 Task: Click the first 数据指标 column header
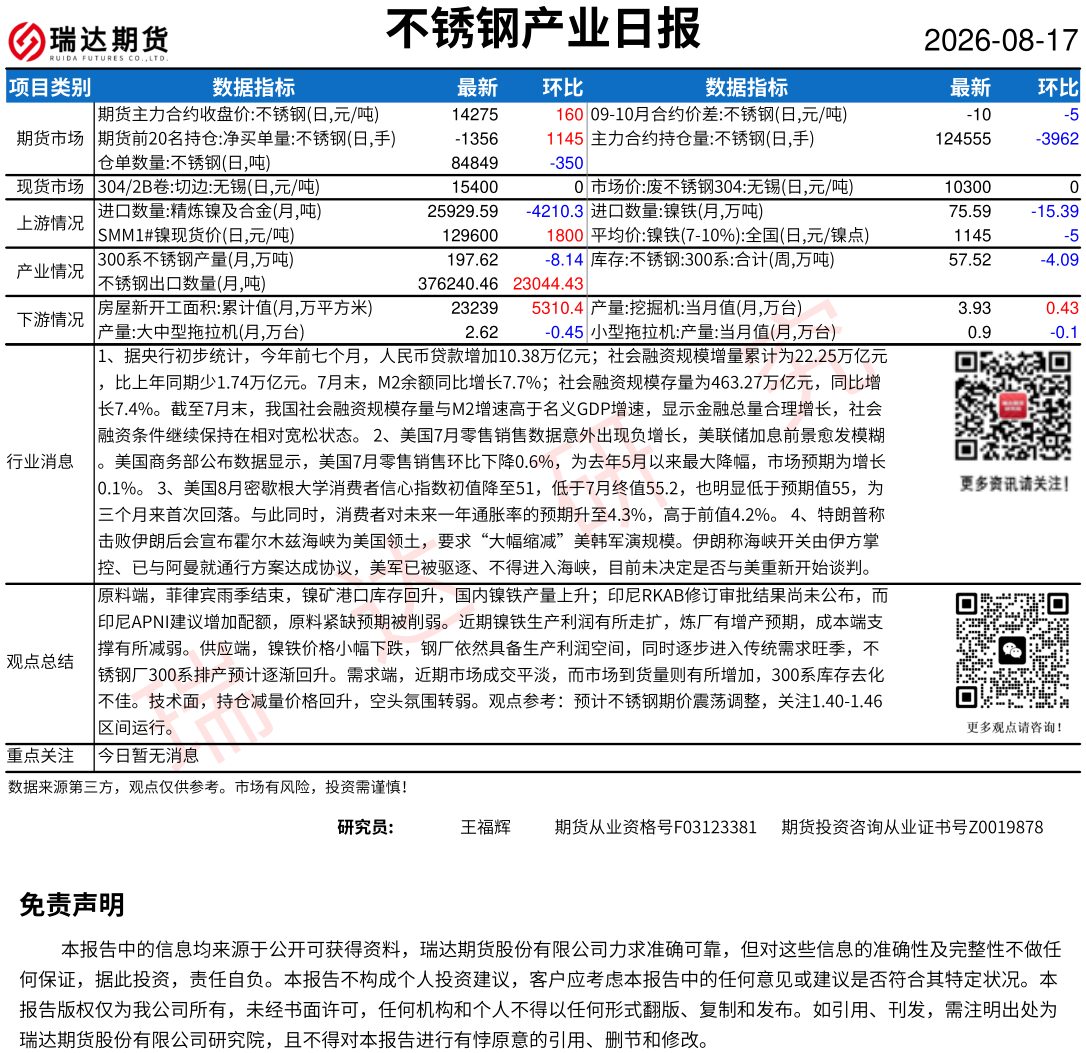253,87
